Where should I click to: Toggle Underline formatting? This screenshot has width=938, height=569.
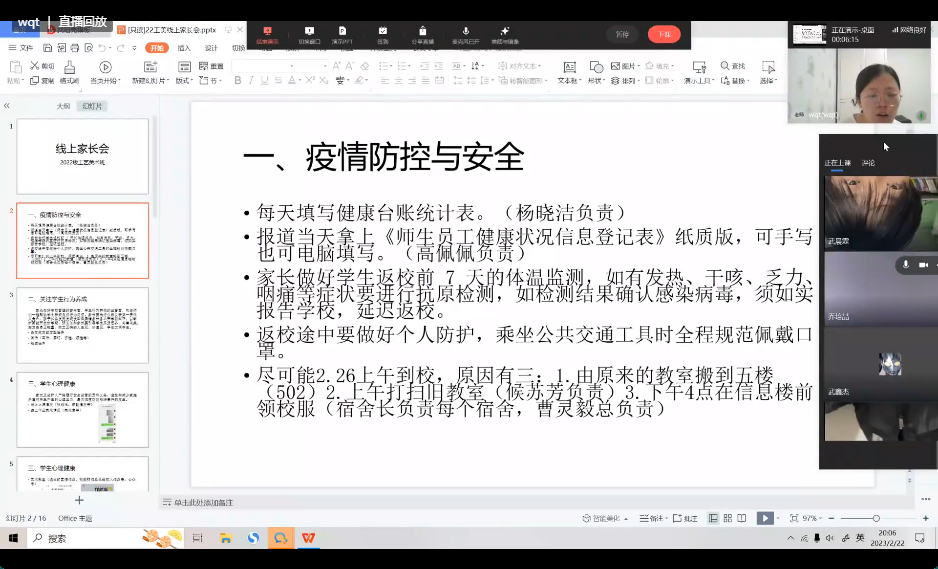tap(264, 80)
